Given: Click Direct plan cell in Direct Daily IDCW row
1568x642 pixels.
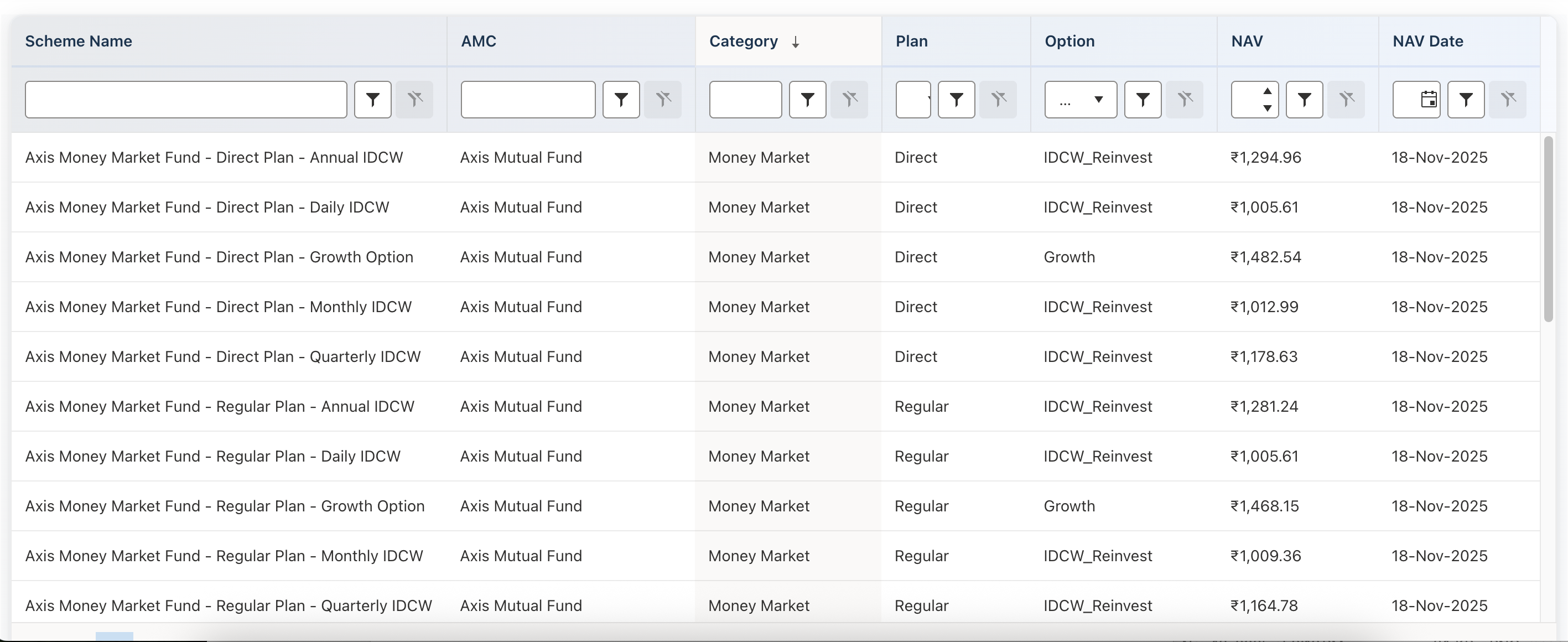Looking at the screenshot, I should [x=916, y=207].
